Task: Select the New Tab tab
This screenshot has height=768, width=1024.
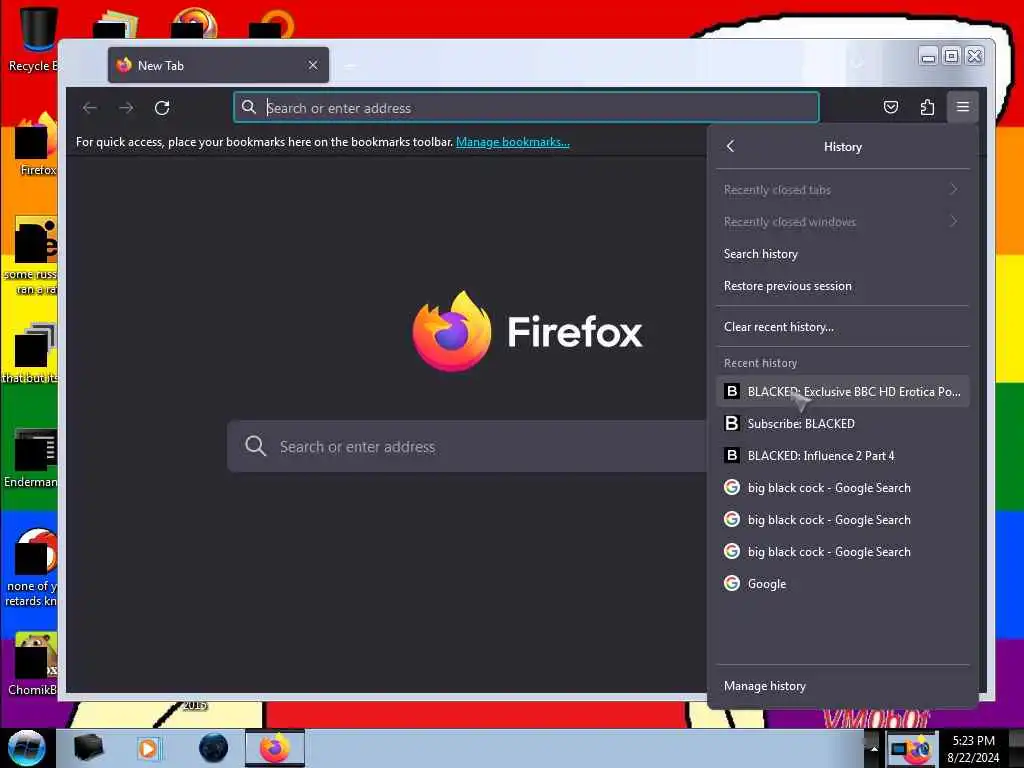Action: click(x=218, y=65)
